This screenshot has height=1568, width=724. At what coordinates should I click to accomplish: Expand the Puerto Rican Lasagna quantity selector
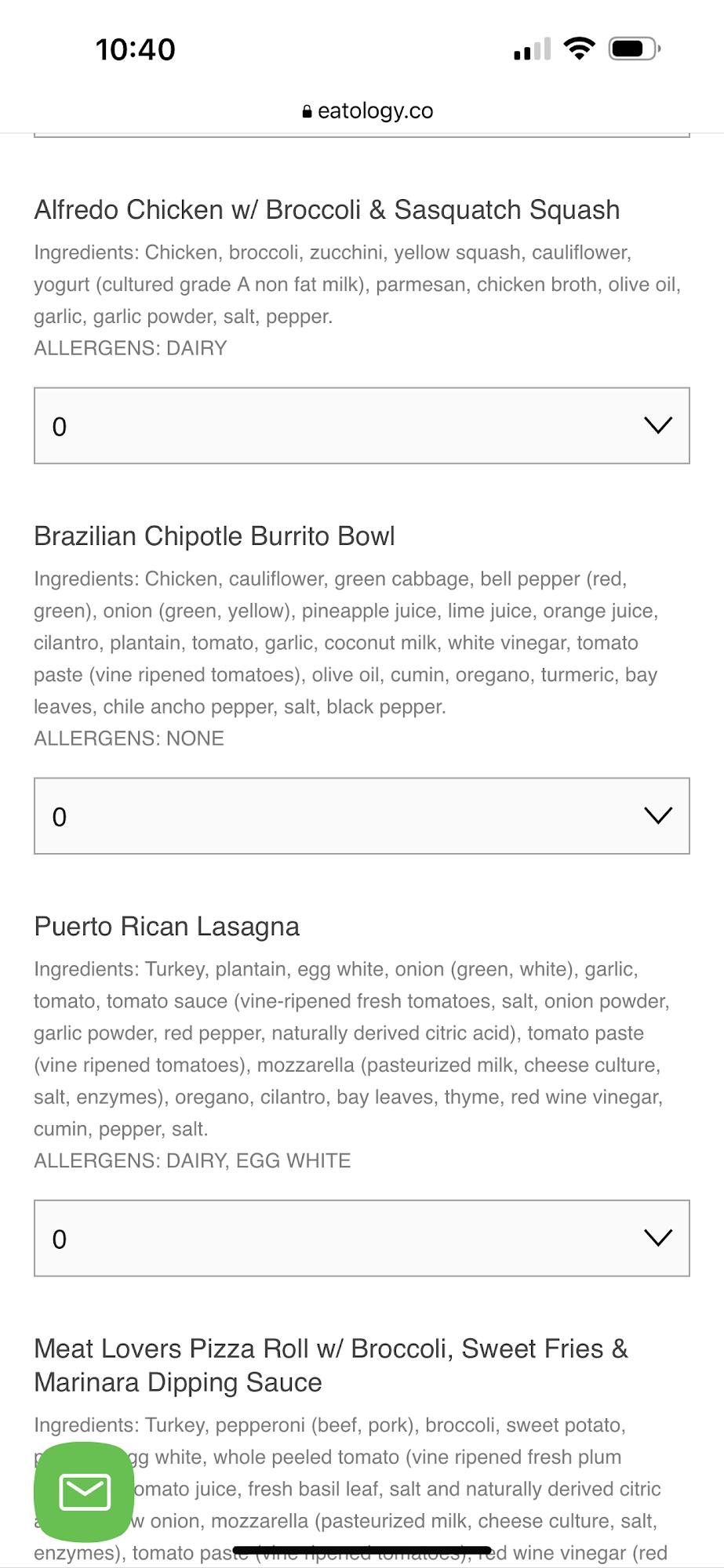pyautogui.click(x=362, y=1238)
